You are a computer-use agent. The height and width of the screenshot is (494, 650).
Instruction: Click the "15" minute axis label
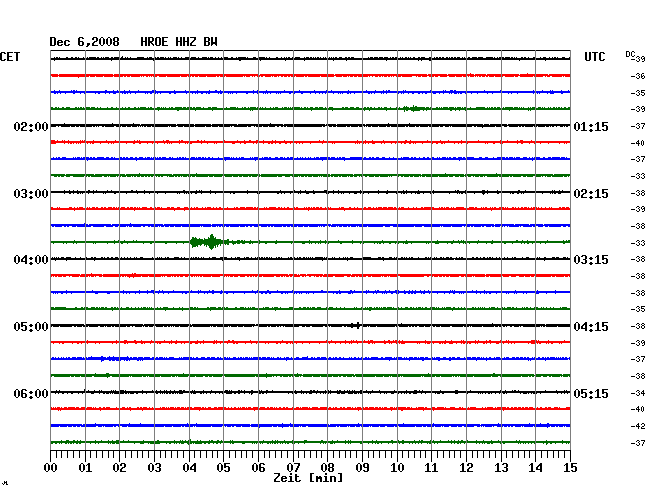coord(570,468)
